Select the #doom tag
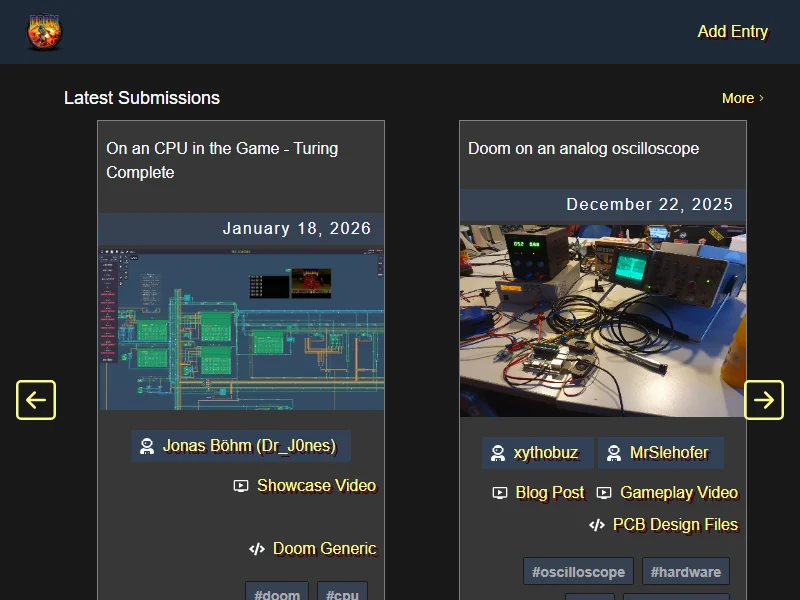 pos(277,594)
